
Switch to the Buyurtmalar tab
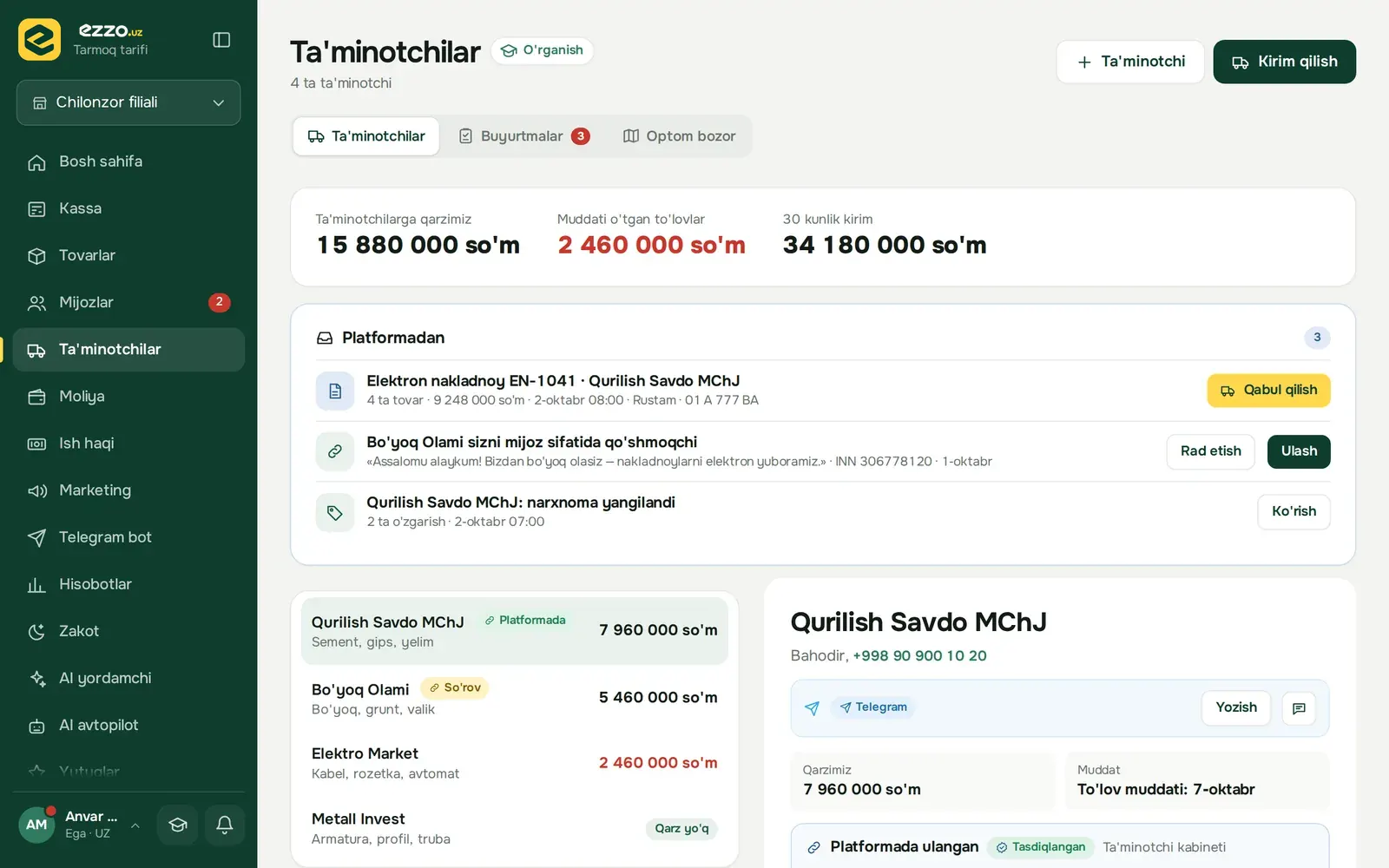coord(524,136)
